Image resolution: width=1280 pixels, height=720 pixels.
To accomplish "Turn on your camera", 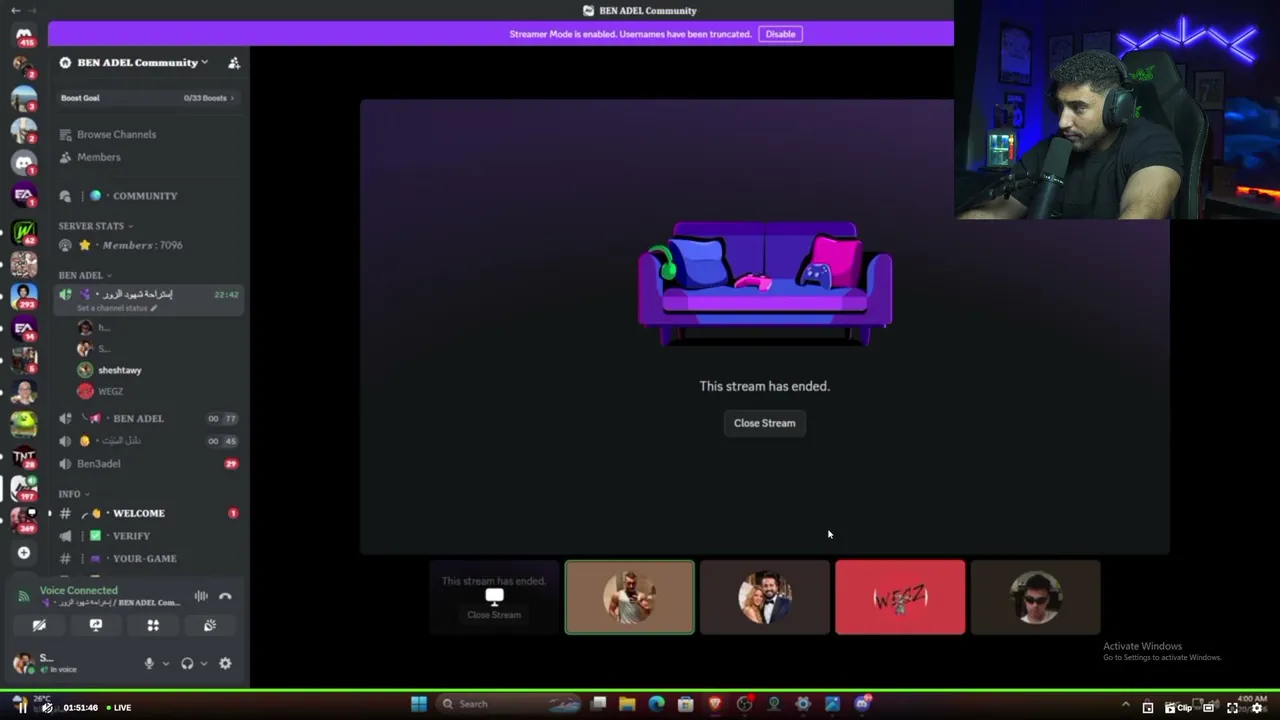I will pyautogui.click(x=39, y=625).
